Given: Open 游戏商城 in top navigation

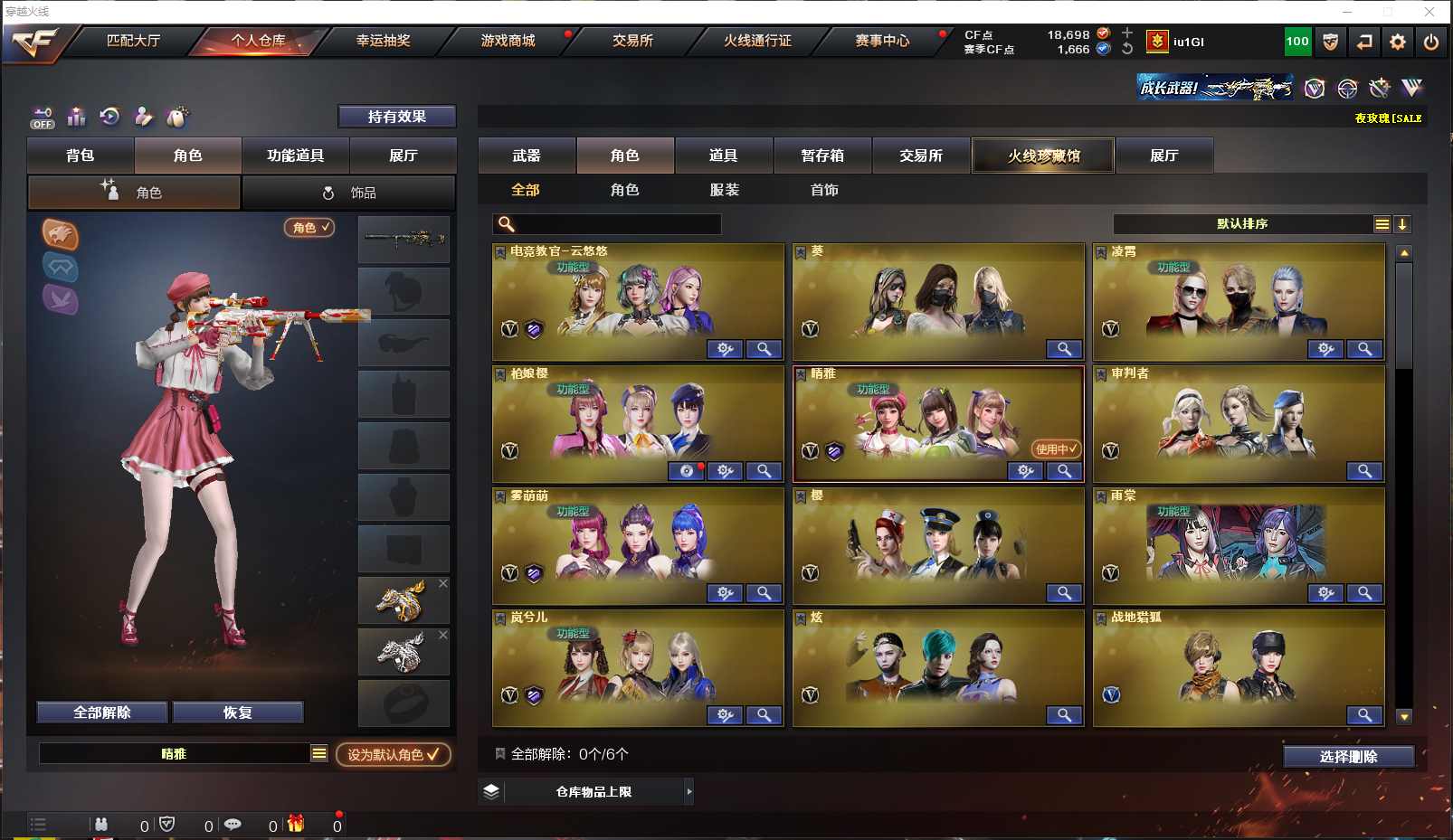Looking at the screenshot, I should (508, 41).
